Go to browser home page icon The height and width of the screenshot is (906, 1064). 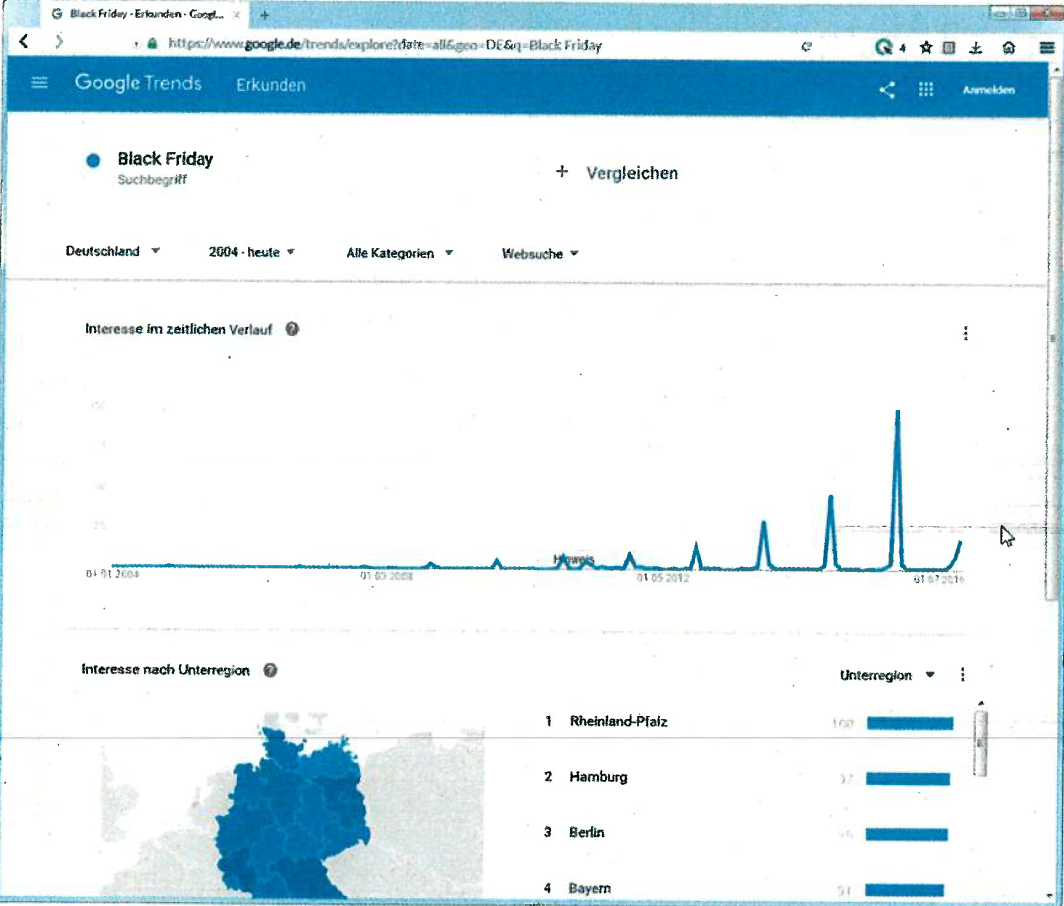pyautogui.click(x=1008, y=48)
